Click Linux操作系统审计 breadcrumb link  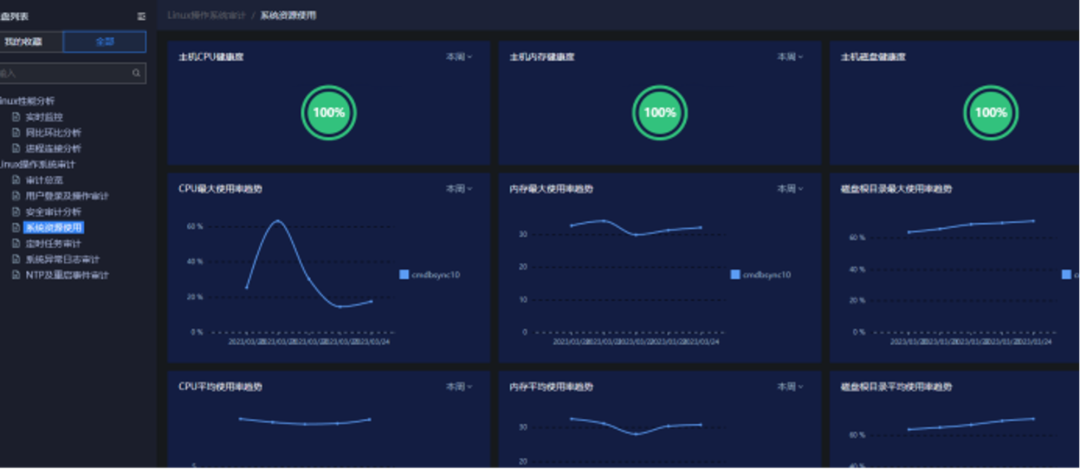click(206, 15)
